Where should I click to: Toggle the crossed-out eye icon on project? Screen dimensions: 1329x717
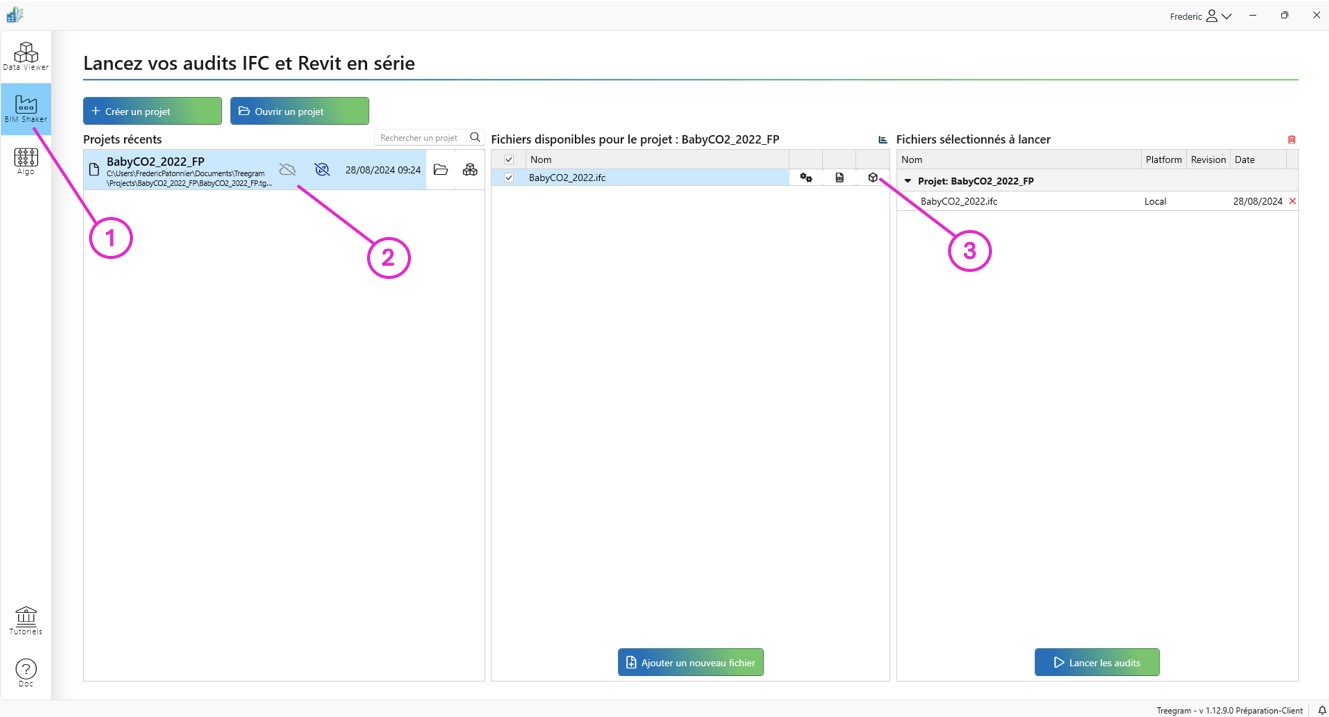tap(322, 170)
